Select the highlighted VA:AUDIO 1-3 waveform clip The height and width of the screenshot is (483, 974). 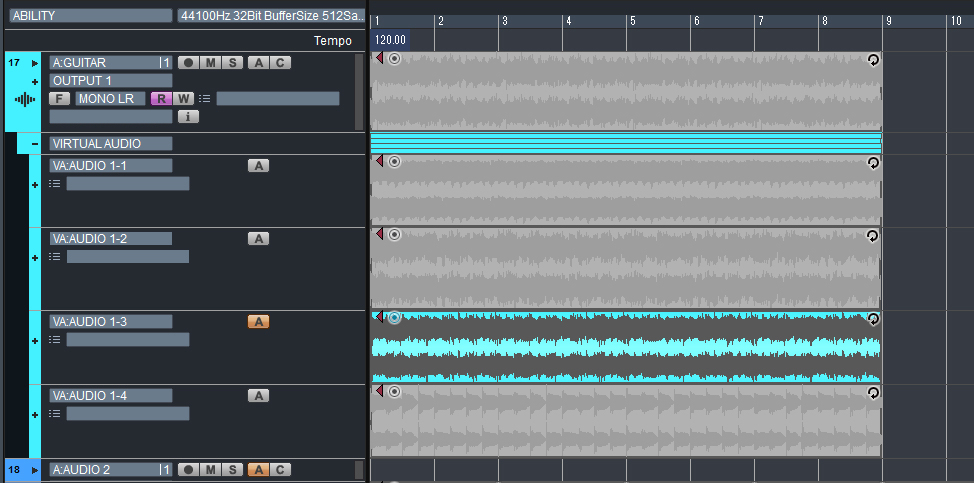pyautogui.click(x=626, y=348)
